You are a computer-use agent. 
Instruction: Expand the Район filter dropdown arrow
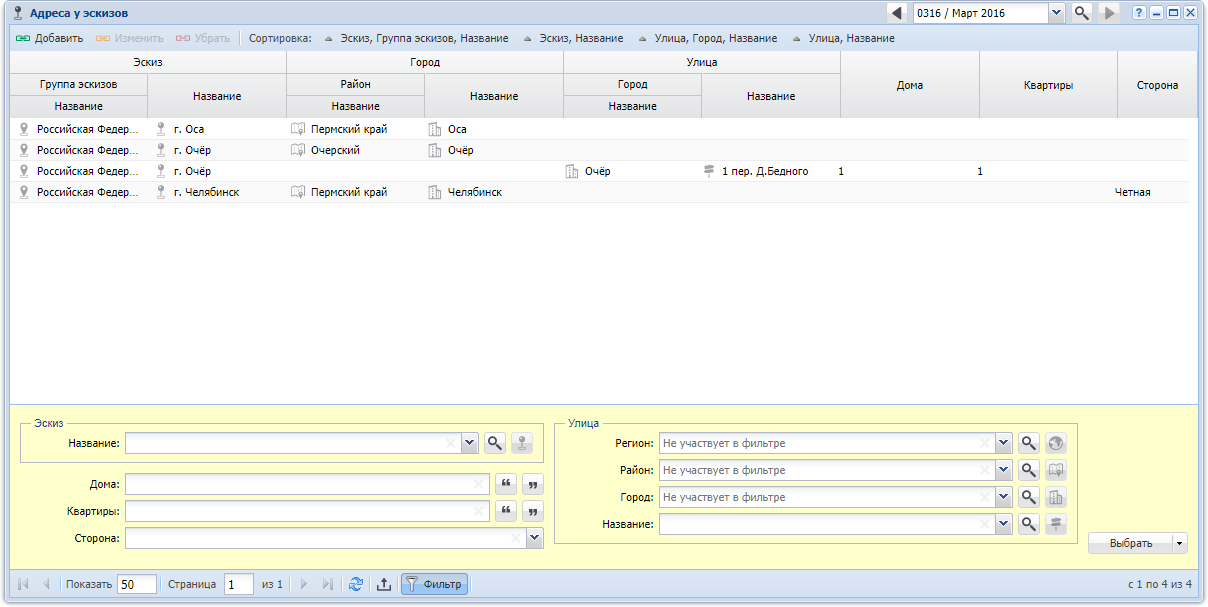[x=1004, y=470]
